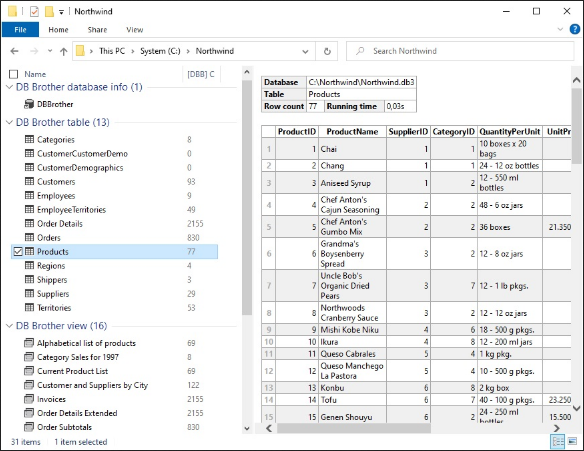This screenshot has height=451, width=584.
Task: Click the Search Northwind input field
Action: point(460,51)
